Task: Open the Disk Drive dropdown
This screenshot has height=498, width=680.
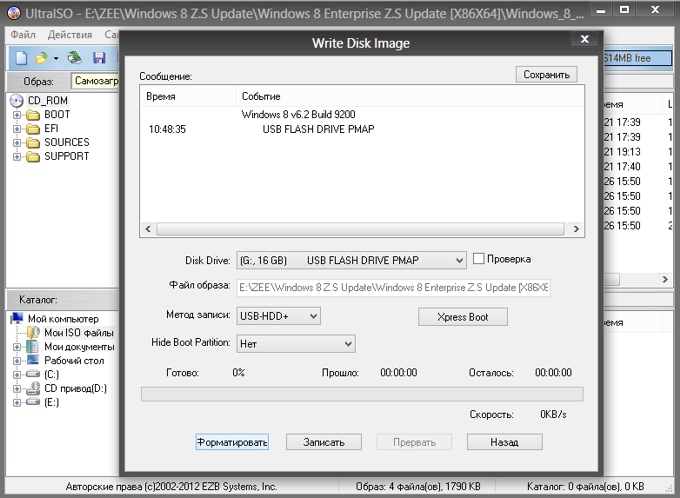Action: pyautogui.click(x=351, y=260)
